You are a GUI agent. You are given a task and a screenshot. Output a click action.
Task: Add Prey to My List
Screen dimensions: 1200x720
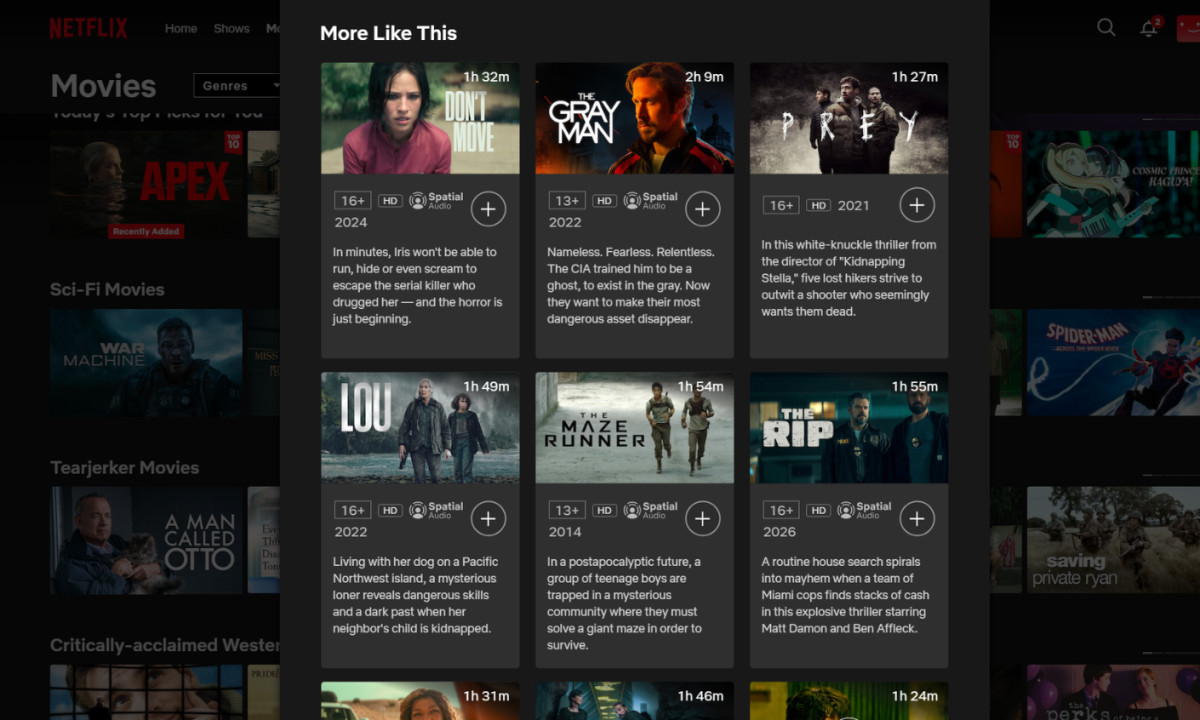917,205
